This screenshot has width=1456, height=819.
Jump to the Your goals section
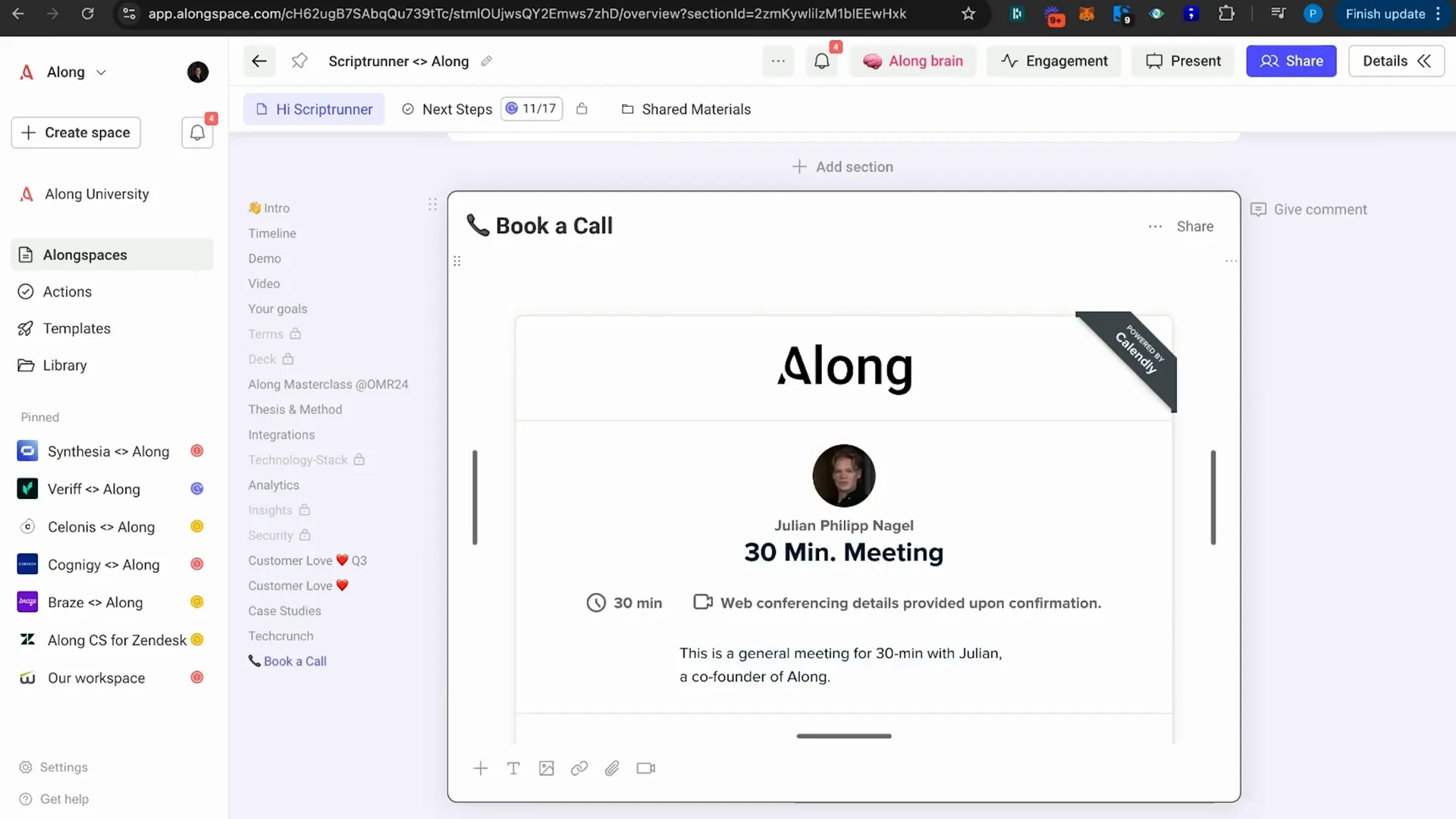click(x=278, y=309)
